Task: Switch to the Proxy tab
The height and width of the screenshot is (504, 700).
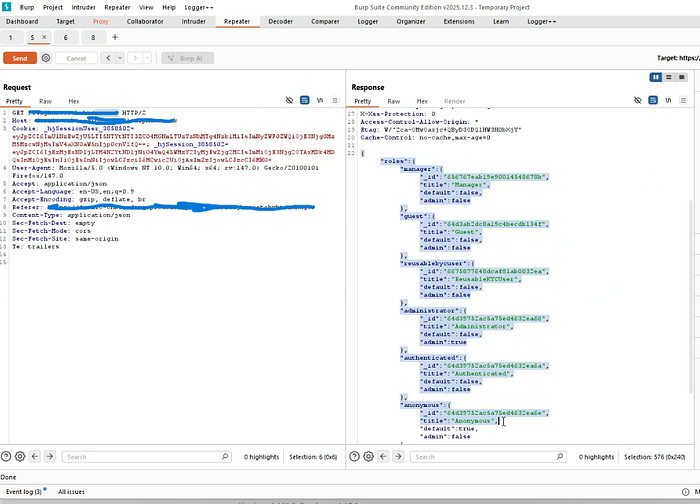Action: click(100, 21)
